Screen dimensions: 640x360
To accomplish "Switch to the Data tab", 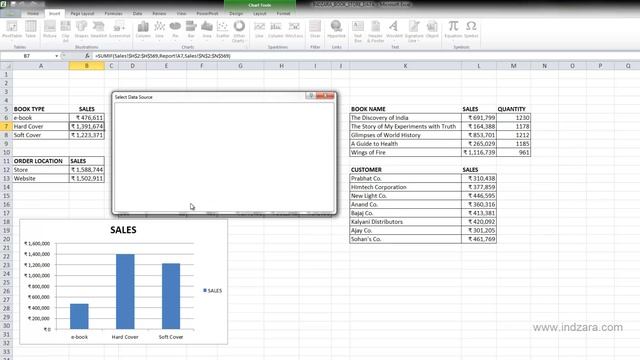I will [x=138, y=13].
